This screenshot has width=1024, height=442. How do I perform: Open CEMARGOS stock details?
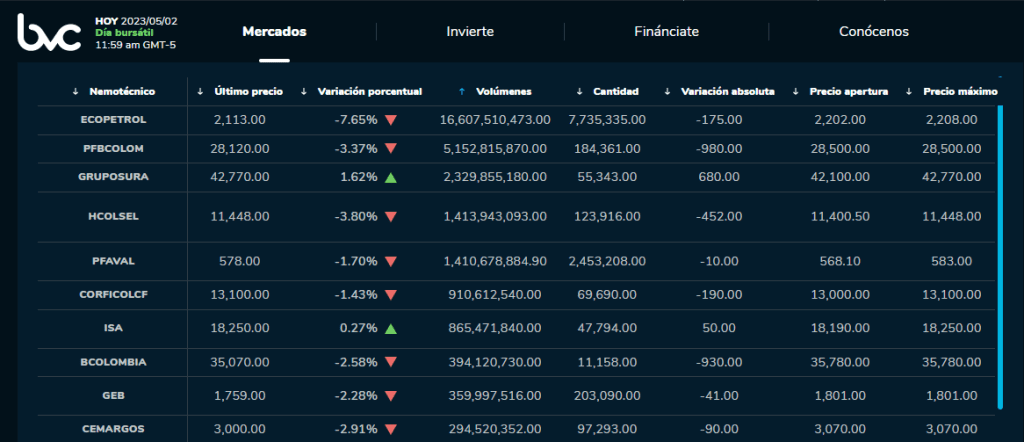pos(113,430)
